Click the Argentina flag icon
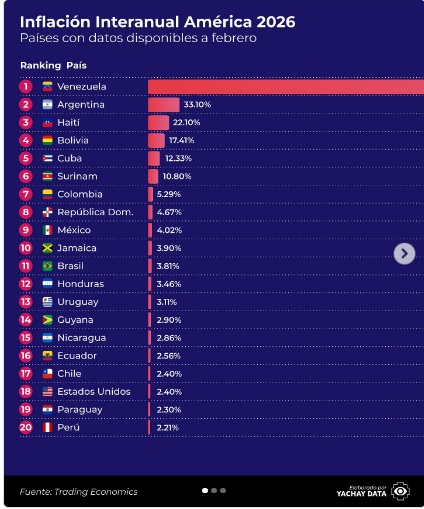 [47, 105]
